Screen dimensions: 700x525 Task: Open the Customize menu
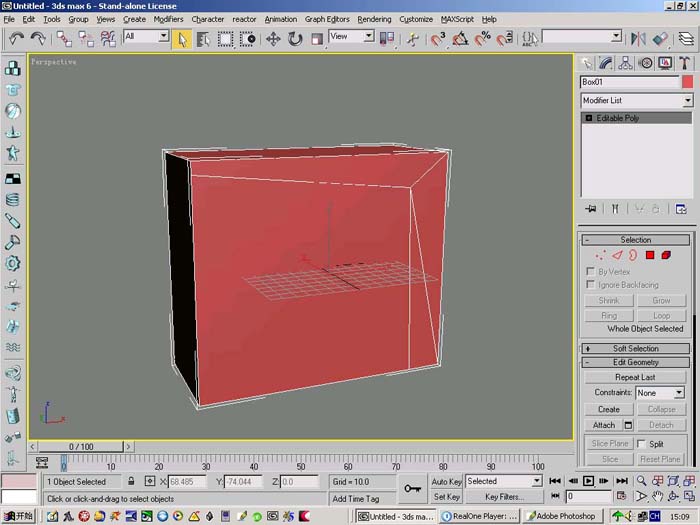point(416,19)
